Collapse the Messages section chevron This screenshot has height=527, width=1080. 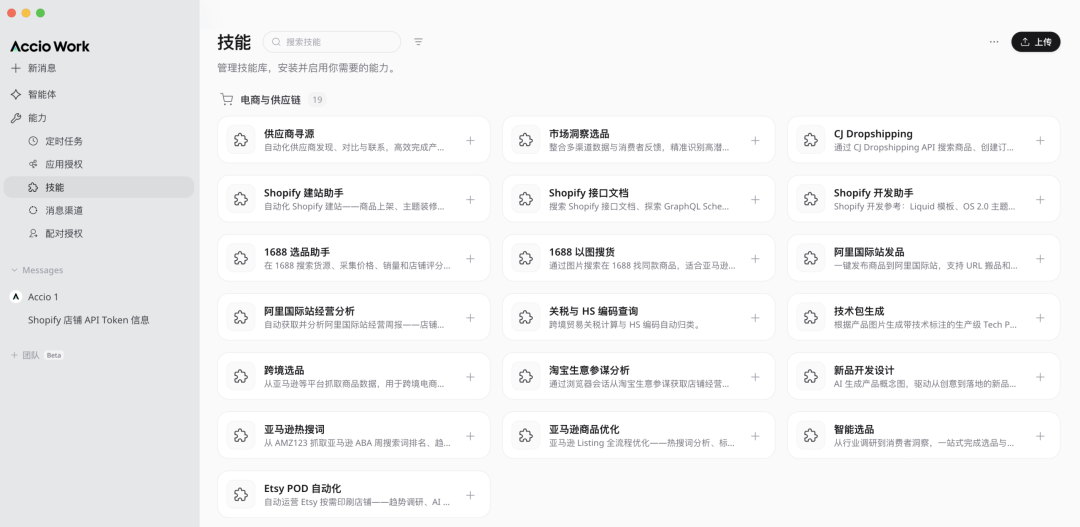tap(14, 270)
